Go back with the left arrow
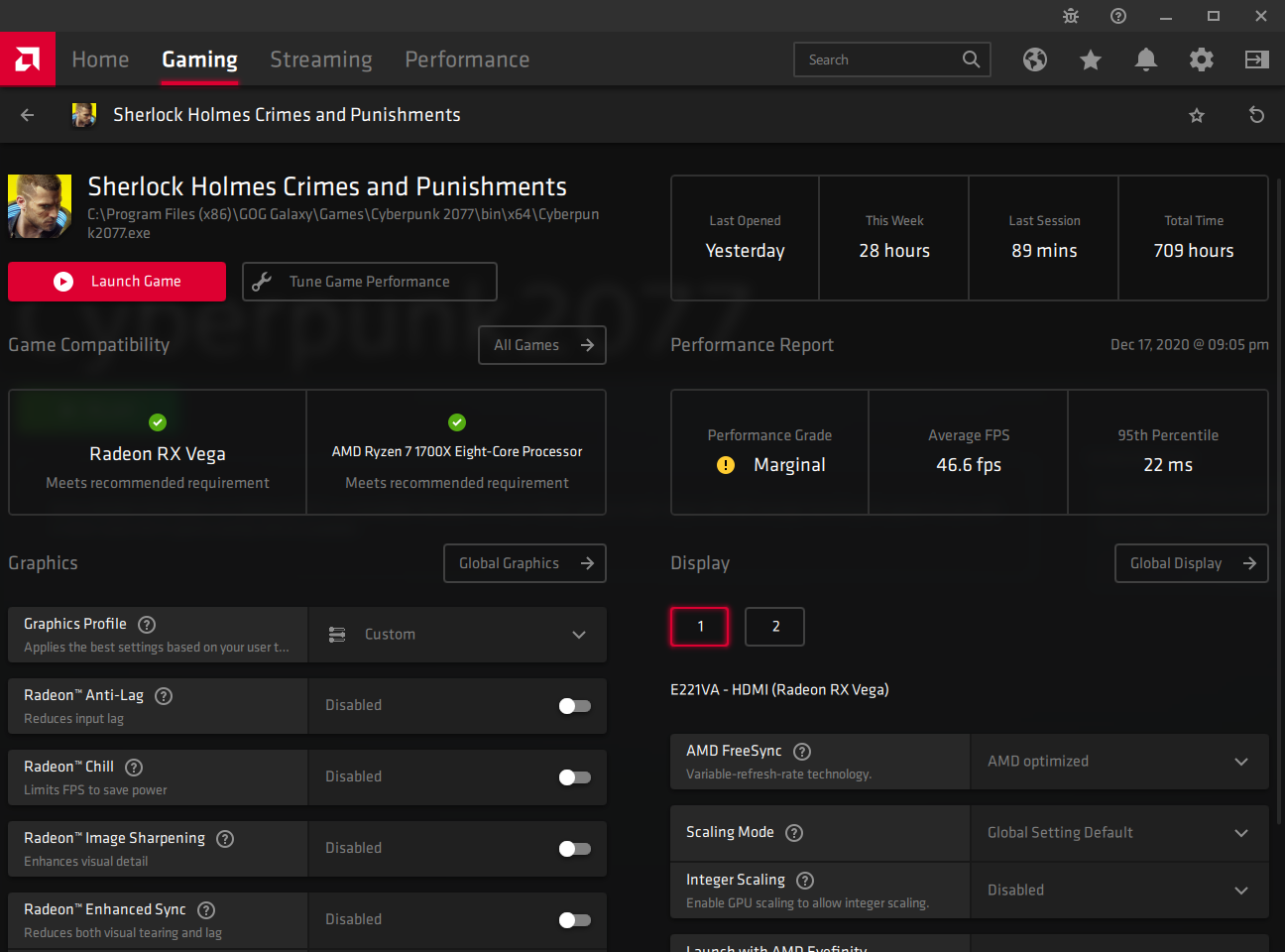Viewport: 1285px width, 952px height. coord(28,115)
